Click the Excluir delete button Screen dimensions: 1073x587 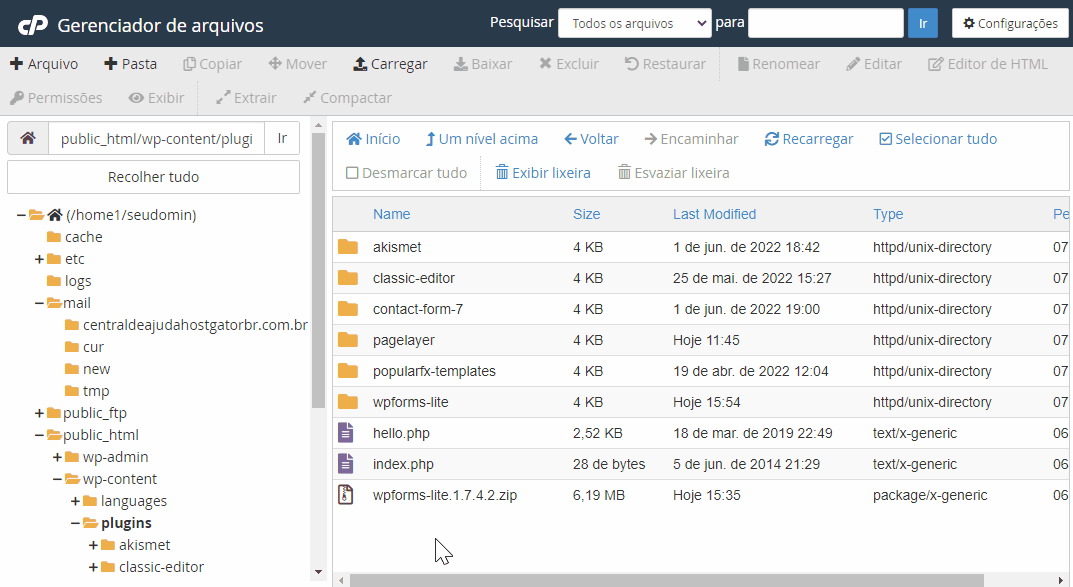point(569,64)
